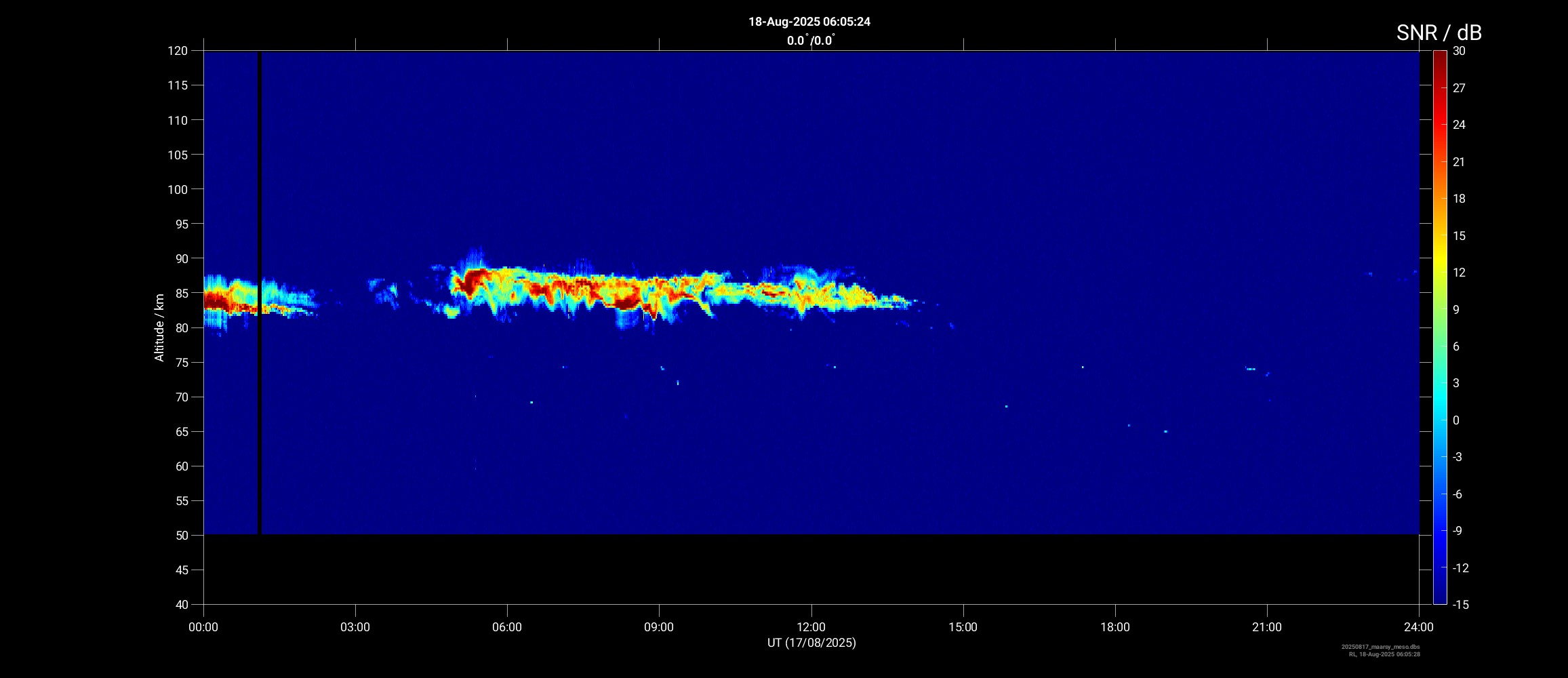Click altitude tick label '95'

pyautogui.click(x=181, y=224)
